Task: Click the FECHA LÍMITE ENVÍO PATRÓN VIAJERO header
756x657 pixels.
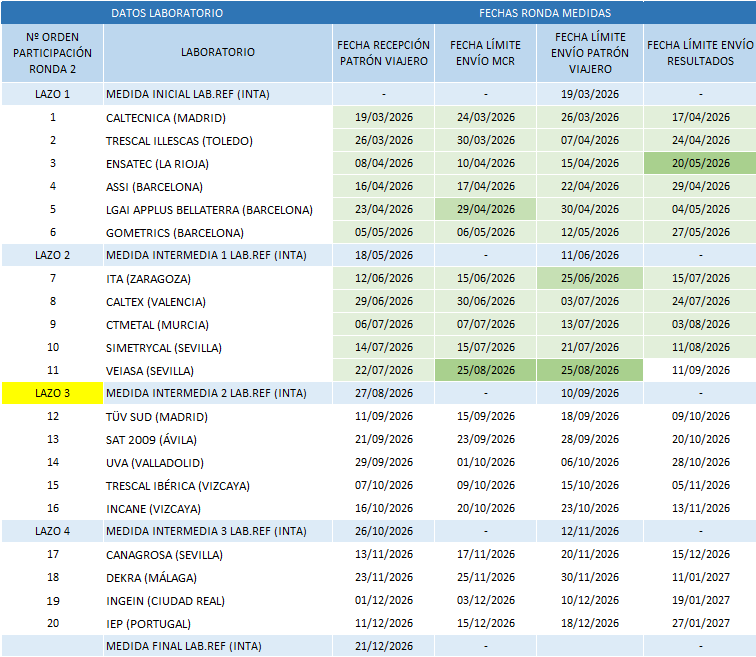Action: coord(590,53)
